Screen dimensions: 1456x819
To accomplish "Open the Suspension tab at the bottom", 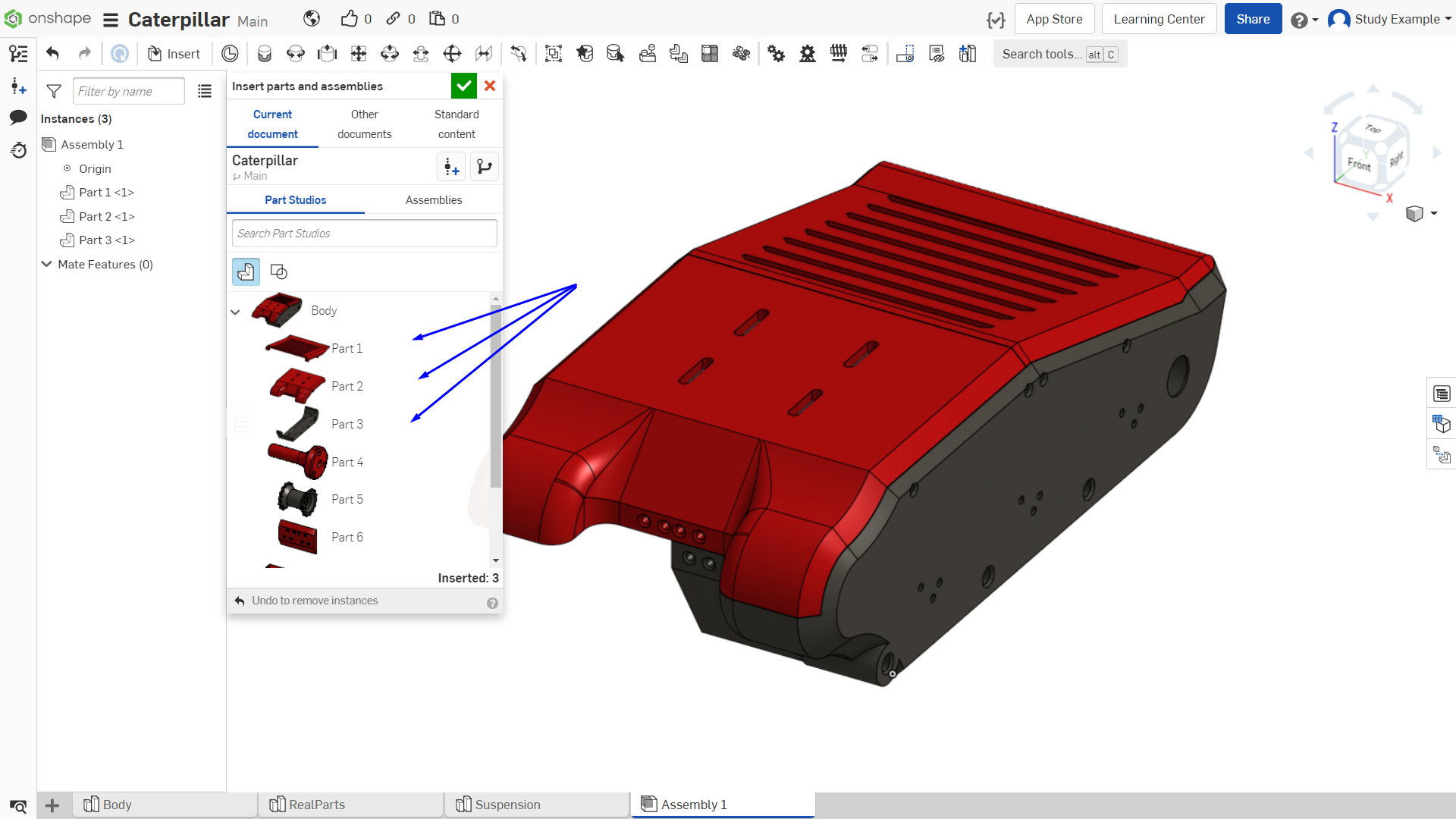I will point(537,805).
